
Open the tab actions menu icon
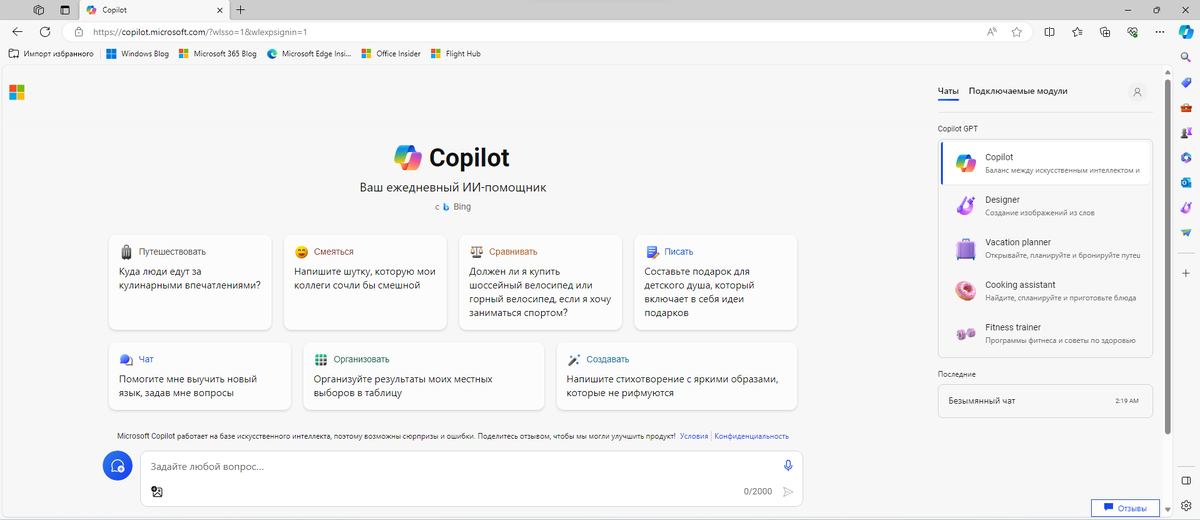pyautogui.click(x=65, y=9)
